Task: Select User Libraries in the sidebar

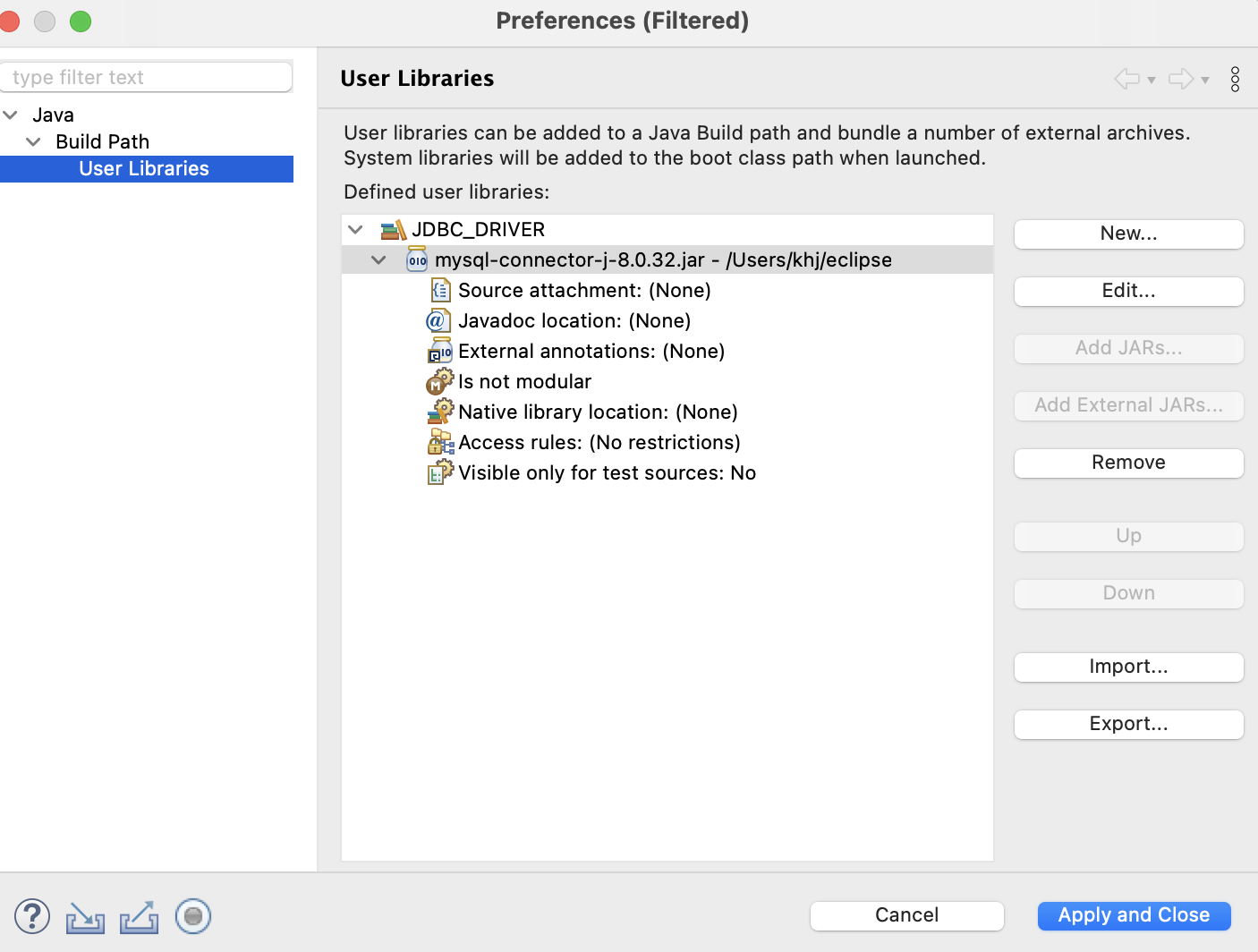Action: tap(144, 169)
